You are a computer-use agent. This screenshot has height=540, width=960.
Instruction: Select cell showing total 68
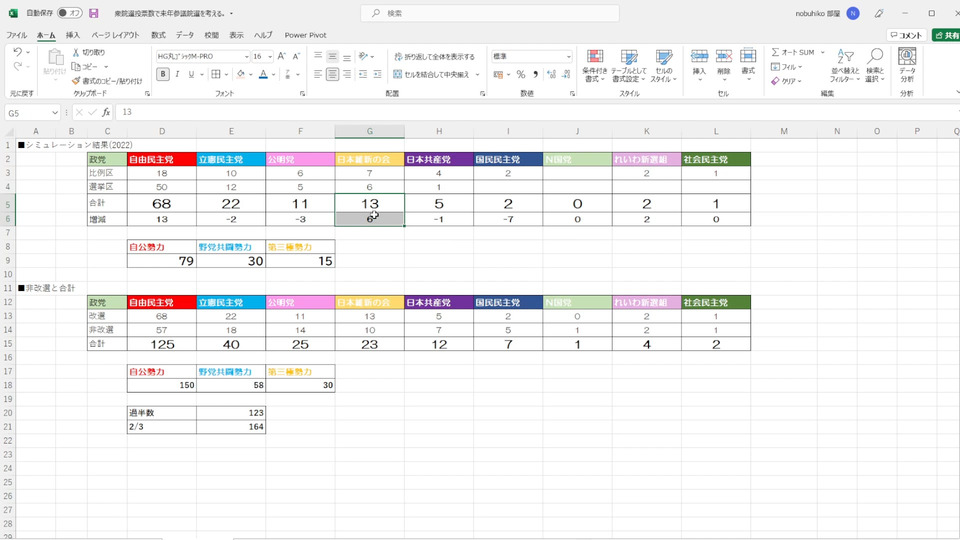pyautogui.click(x=162, y=203)
